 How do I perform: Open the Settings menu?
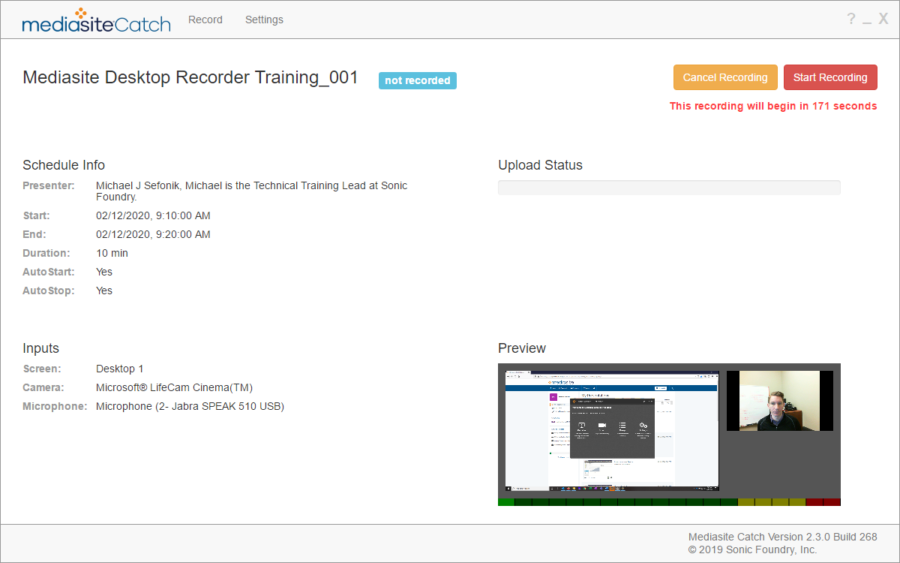coord(264,20)
